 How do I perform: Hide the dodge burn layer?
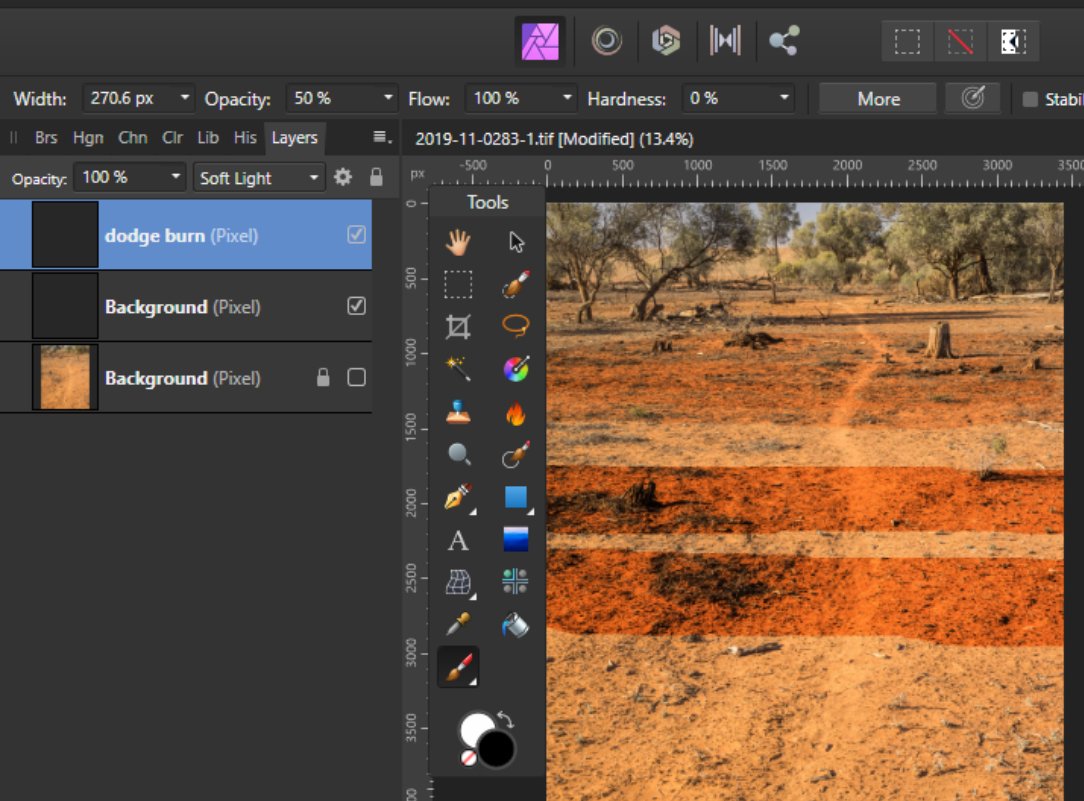(x=355, y=235)
